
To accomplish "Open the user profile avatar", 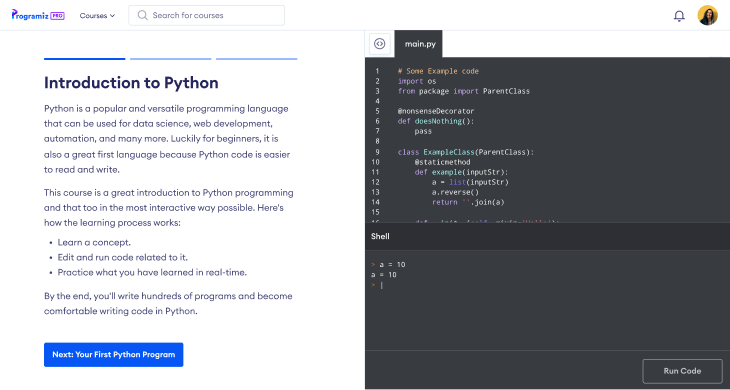I will (x=707, y=15).
